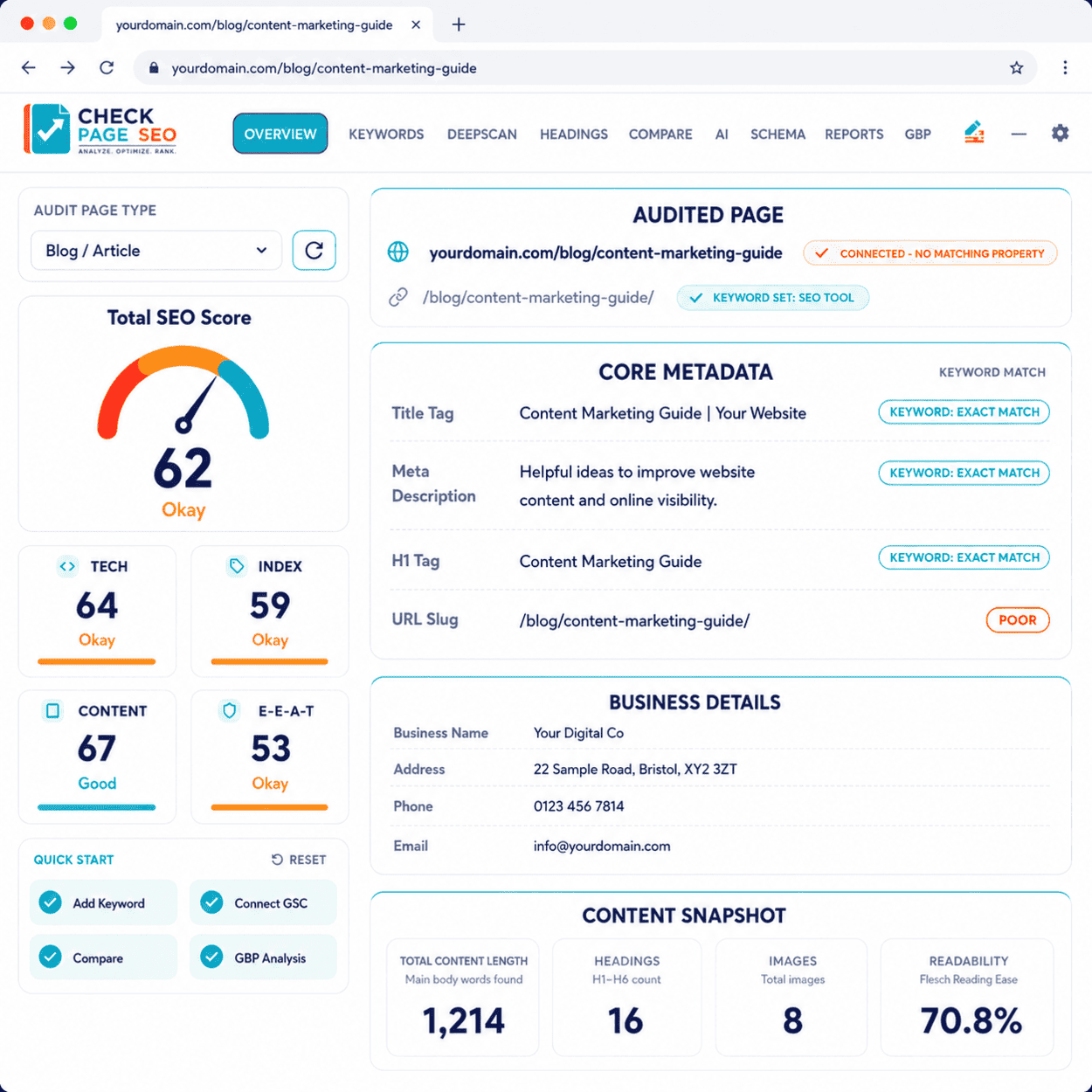Open browser three-dot menu
1092x1092 pixels.
click(1065, 67)
